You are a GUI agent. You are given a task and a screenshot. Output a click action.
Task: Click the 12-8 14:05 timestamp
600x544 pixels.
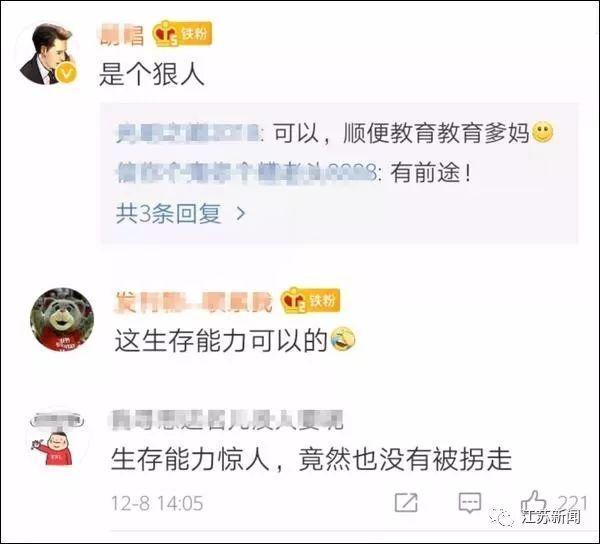[x=157, y=503]
